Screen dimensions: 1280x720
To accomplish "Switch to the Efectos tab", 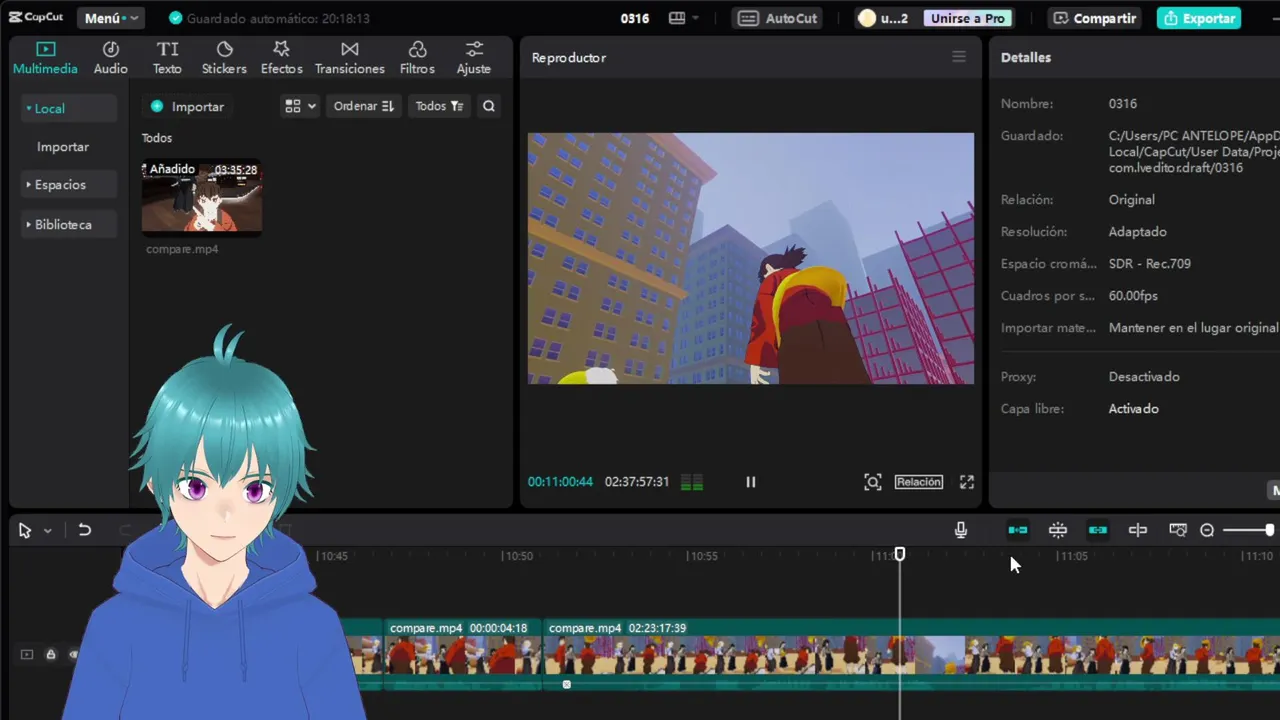I will [x=281, y=58].
